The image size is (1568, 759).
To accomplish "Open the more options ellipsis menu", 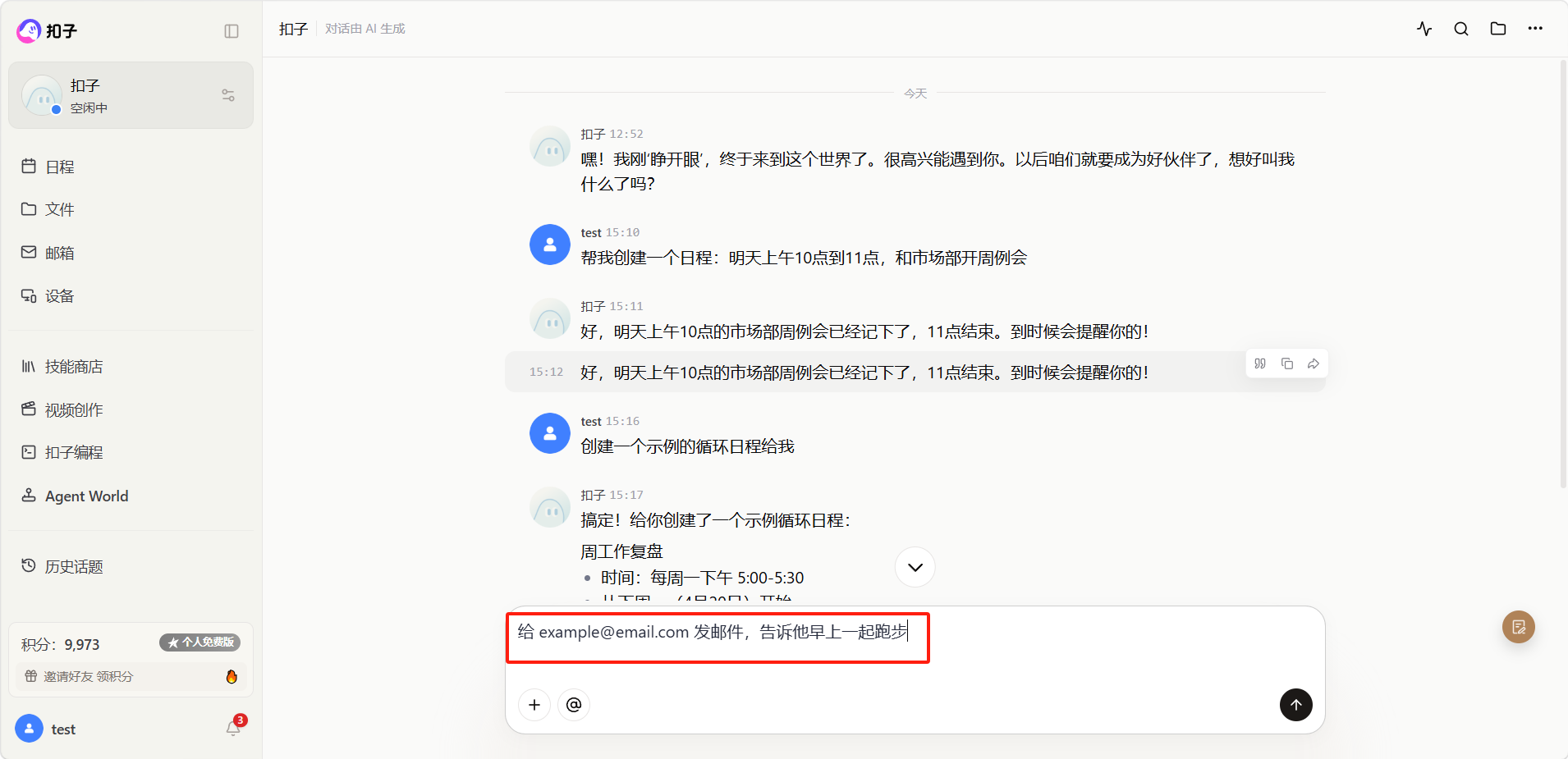I will (x=1535, y=29).
